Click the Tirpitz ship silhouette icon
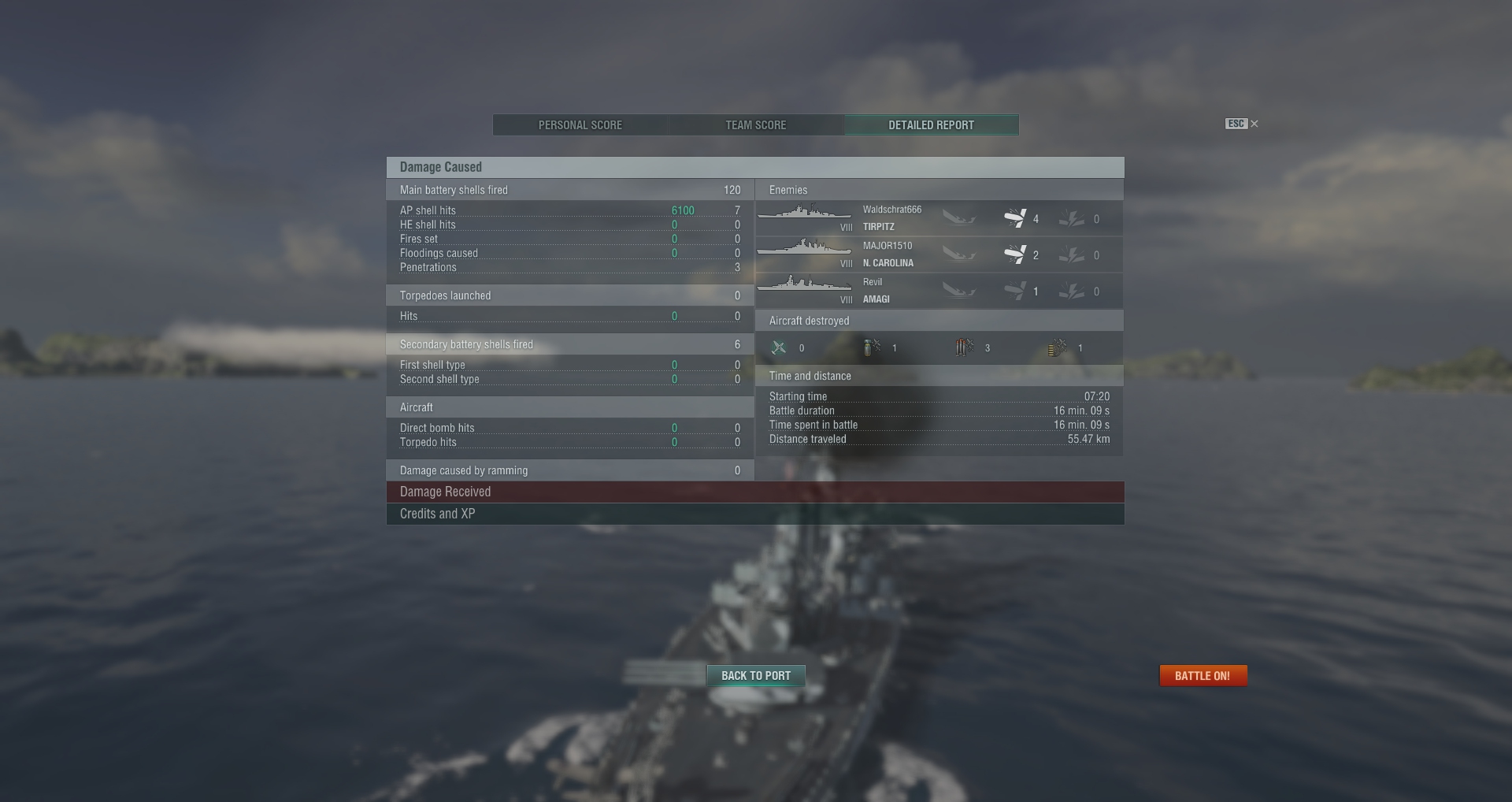Viewport: 1512px width, 802px height. 804,213
